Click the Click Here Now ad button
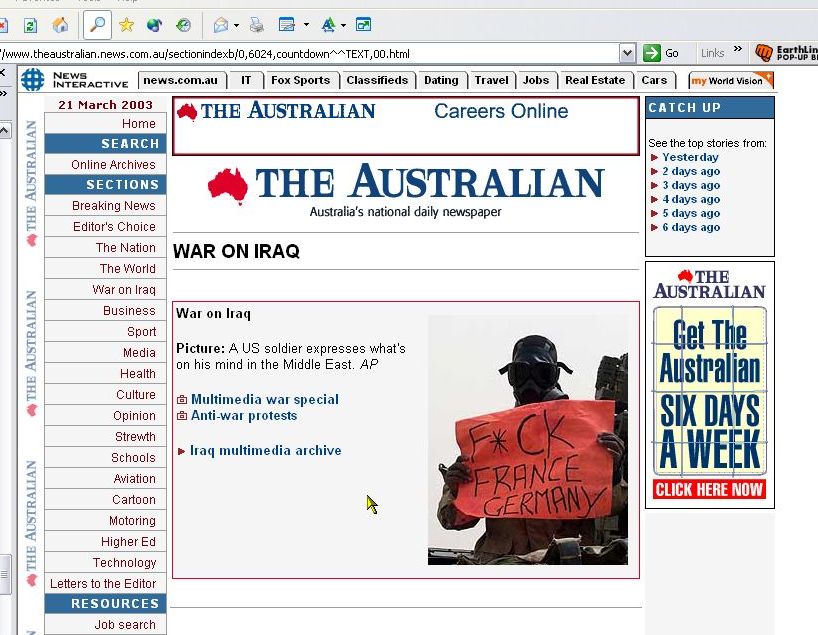 709,489
